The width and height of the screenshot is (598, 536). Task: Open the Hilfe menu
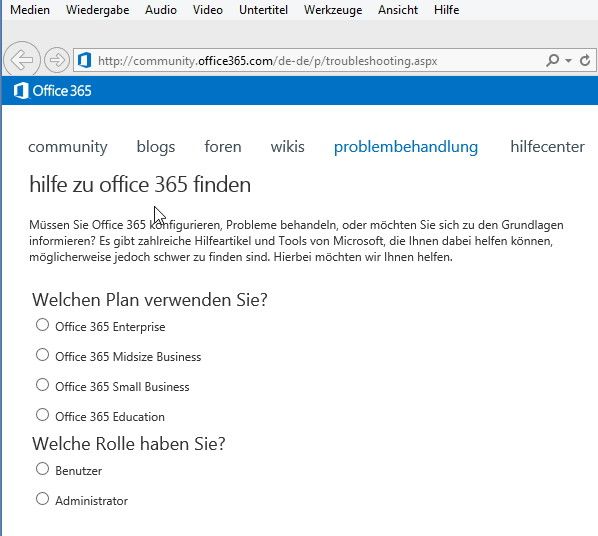coord(446,10)
